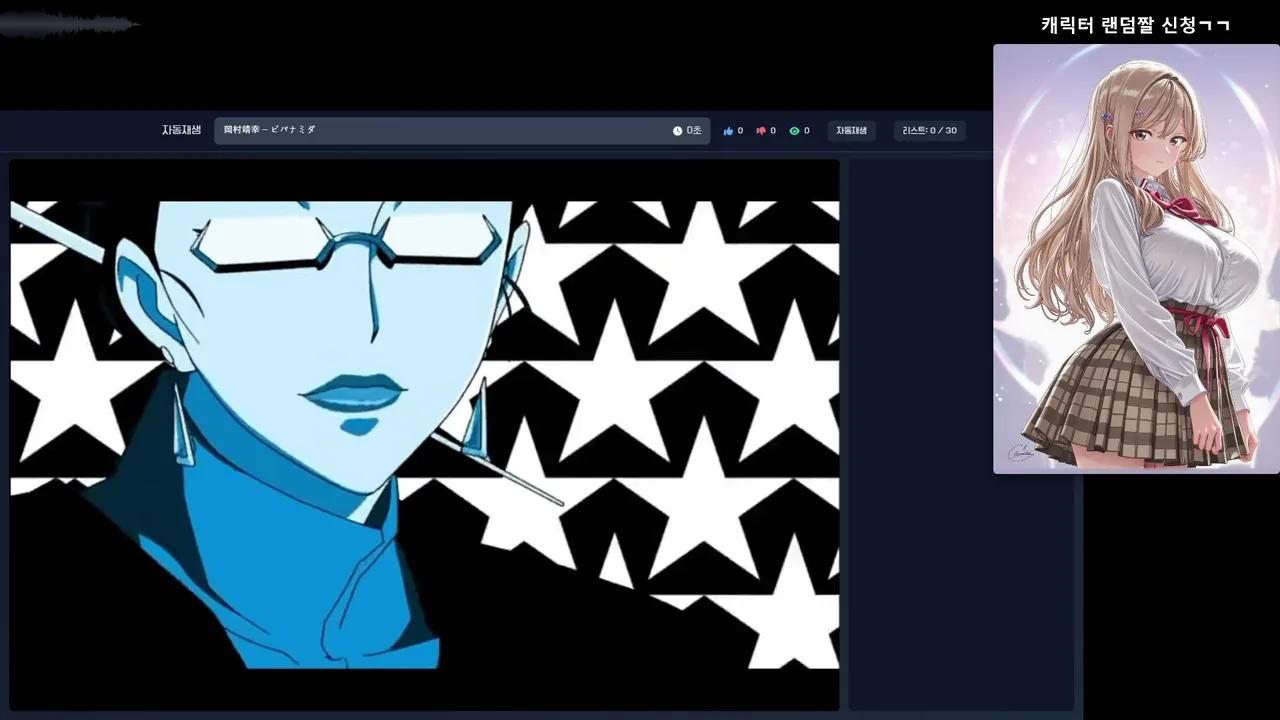Click the thumbs-up like icon
The width and height of the screenshot is (1280, 720).
coord(728,131)
